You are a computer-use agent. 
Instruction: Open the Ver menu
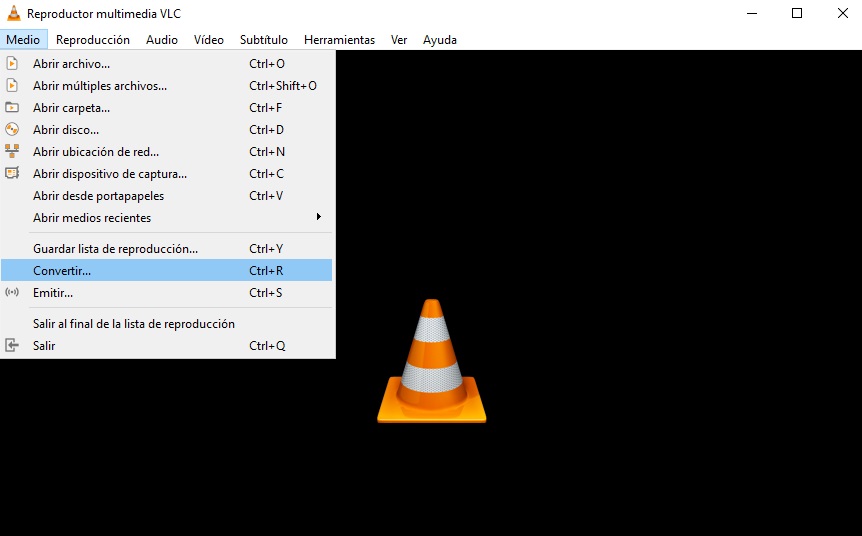[399, 40]
